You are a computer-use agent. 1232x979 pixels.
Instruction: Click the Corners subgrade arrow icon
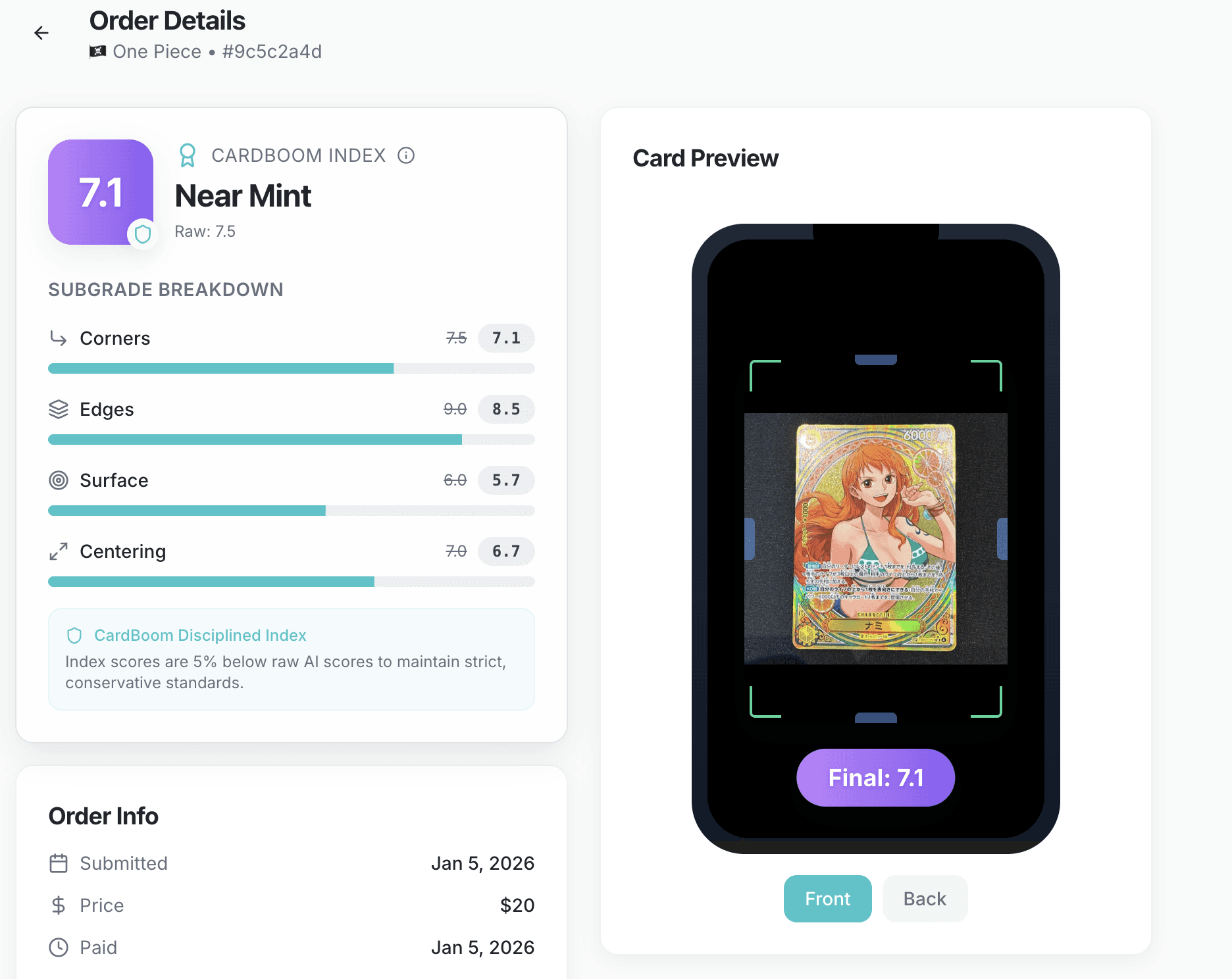point(59,338)
